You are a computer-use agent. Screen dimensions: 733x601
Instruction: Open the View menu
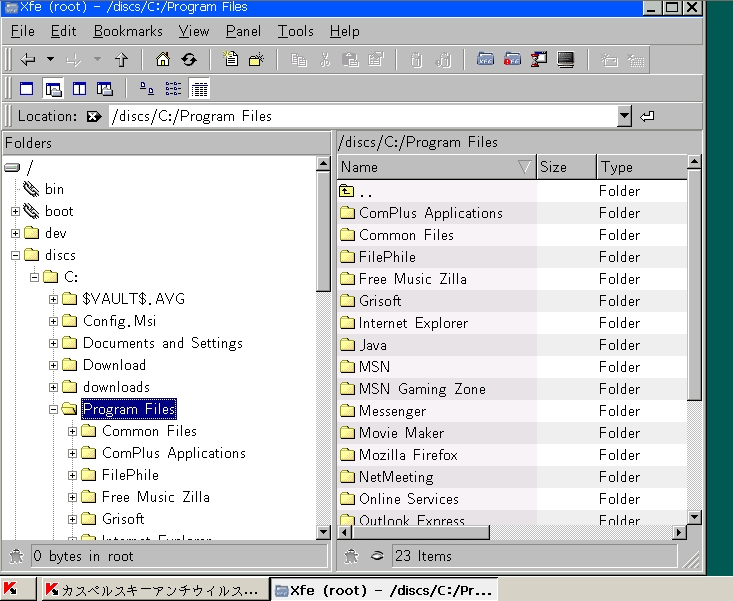tap(194, 31)
